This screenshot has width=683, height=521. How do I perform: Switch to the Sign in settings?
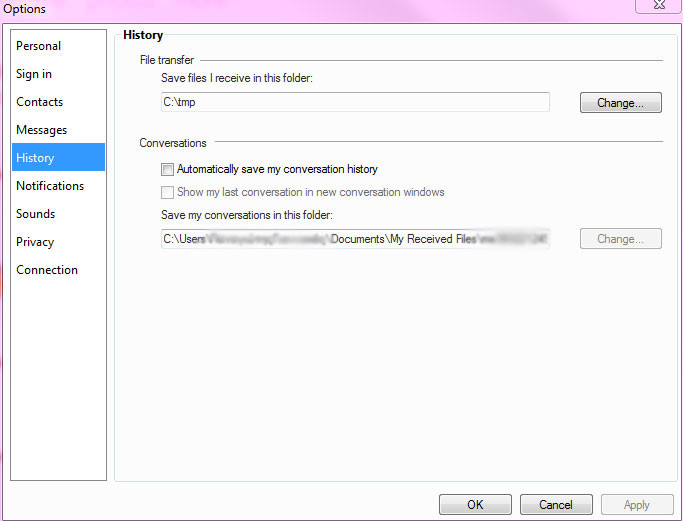click(34, 74)
